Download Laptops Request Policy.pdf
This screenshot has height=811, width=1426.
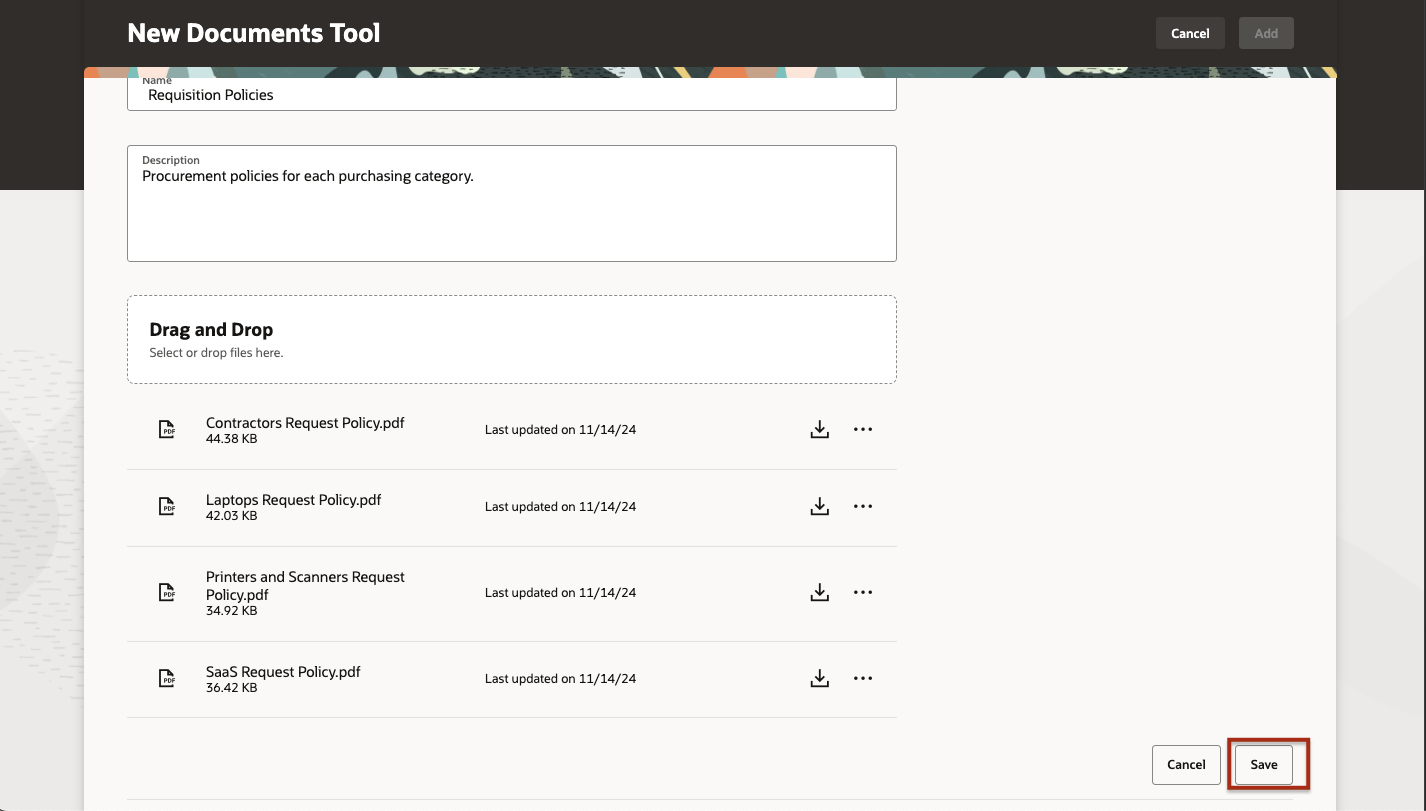pos(819,507)
